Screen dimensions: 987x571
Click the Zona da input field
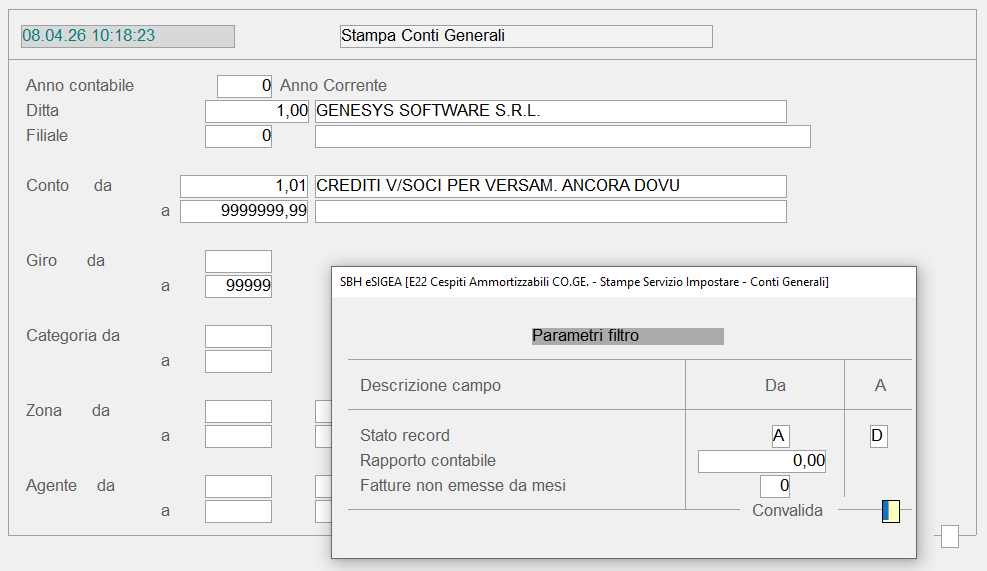pos(238,411)
